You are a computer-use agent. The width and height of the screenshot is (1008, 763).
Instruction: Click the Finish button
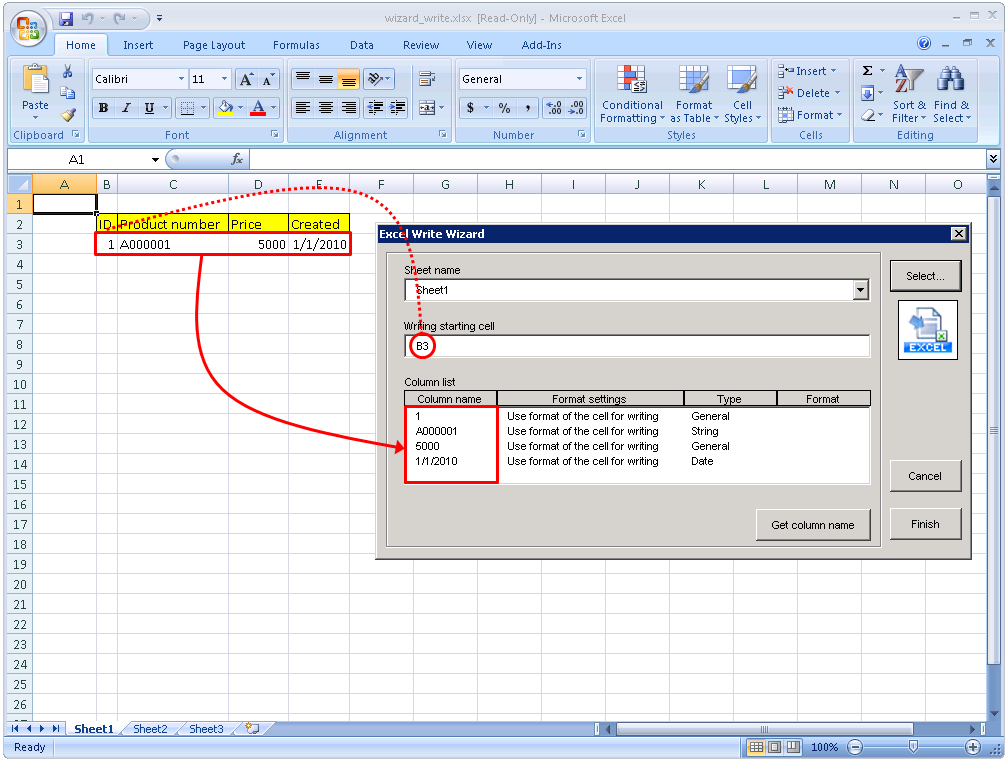click(925, 523)
